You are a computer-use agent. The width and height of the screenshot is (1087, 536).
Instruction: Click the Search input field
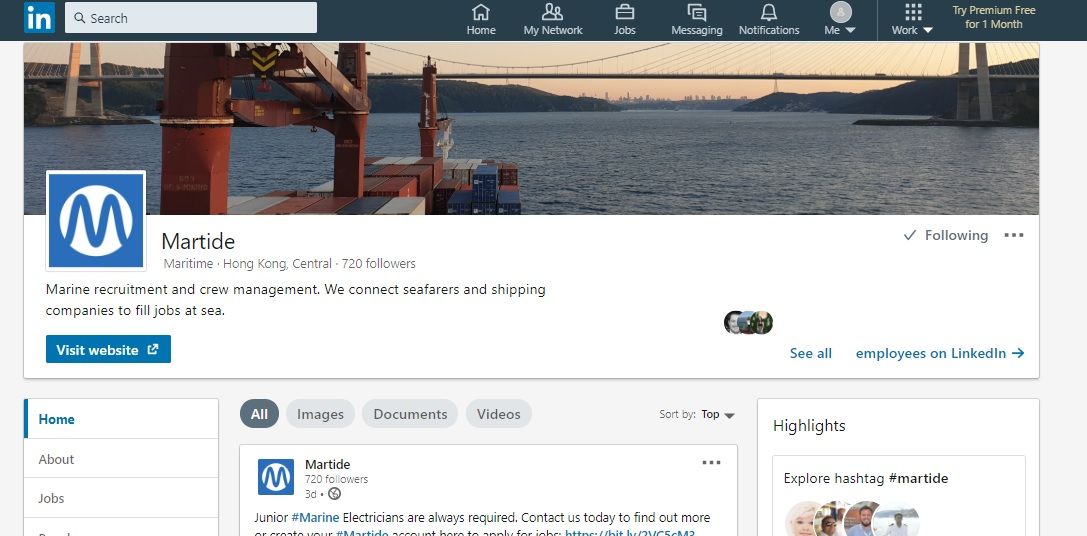(x=191, y=18)
